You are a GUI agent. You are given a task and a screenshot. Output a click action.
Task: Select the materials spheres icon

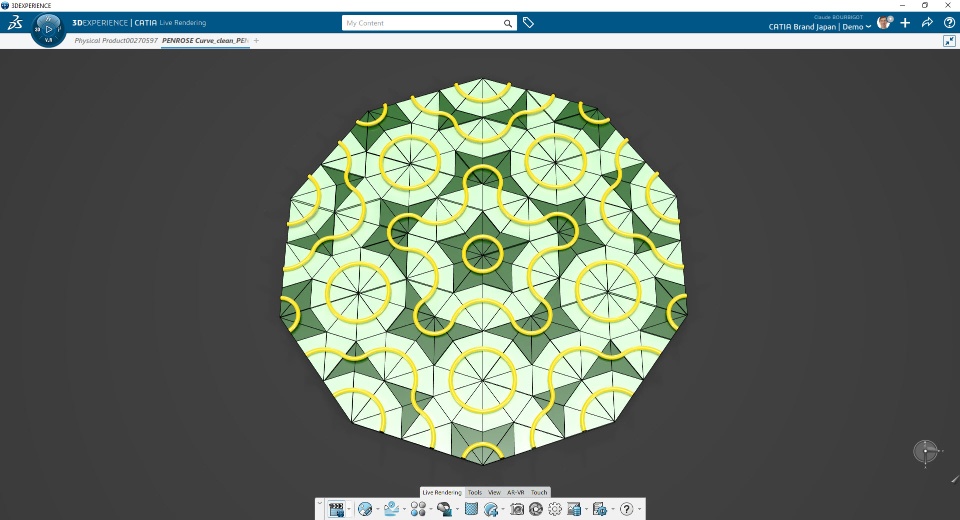418,509
